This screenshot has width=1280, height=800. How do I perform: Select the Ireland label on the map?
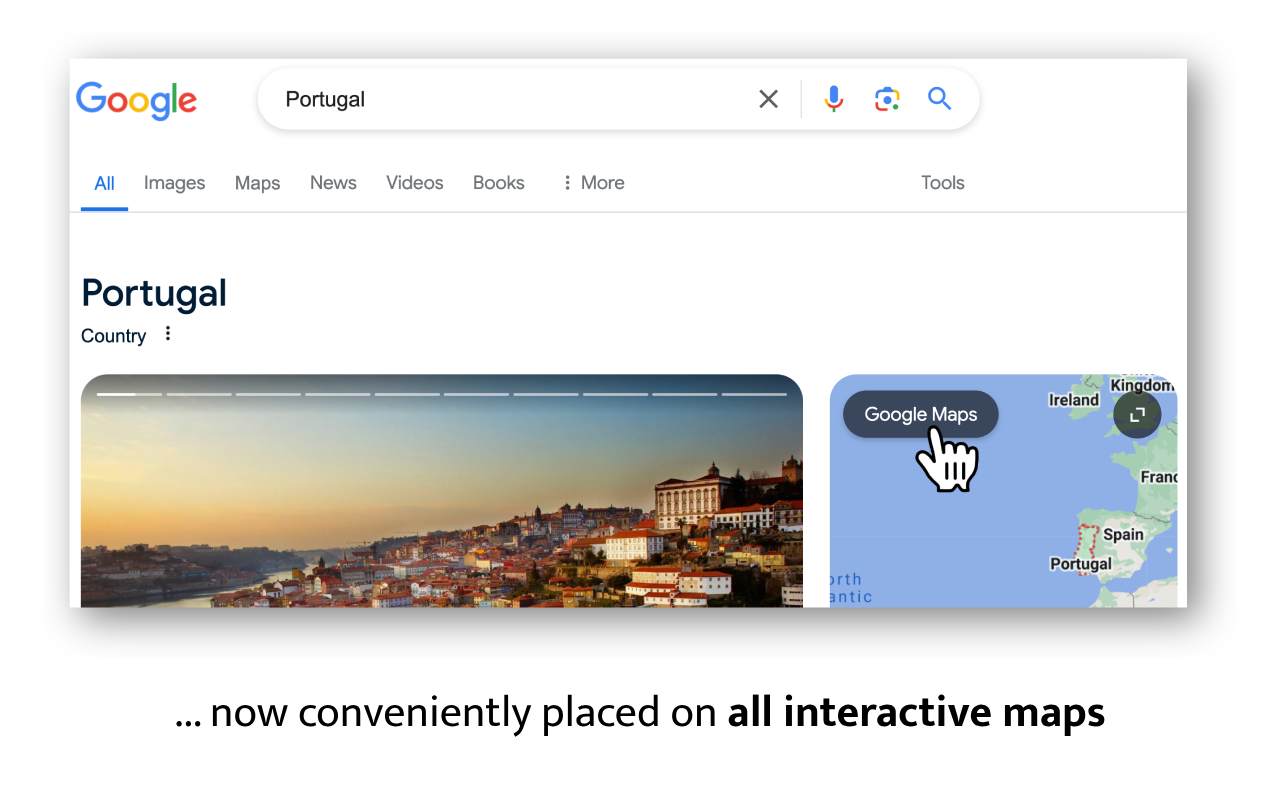coord(1073,400)
